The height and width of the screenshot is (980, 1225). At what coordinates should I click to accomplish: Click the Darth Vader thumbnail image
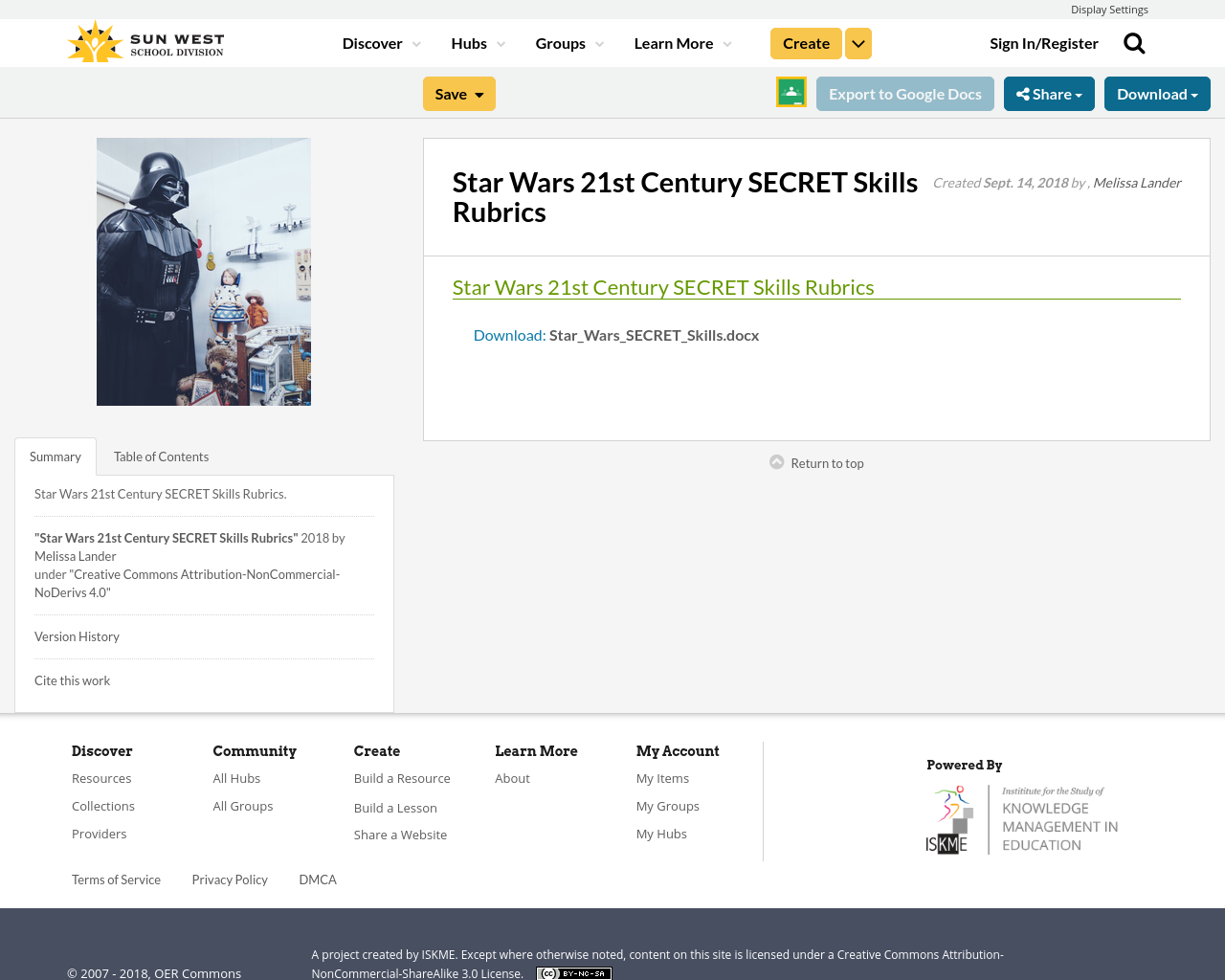tap(203, 271)
